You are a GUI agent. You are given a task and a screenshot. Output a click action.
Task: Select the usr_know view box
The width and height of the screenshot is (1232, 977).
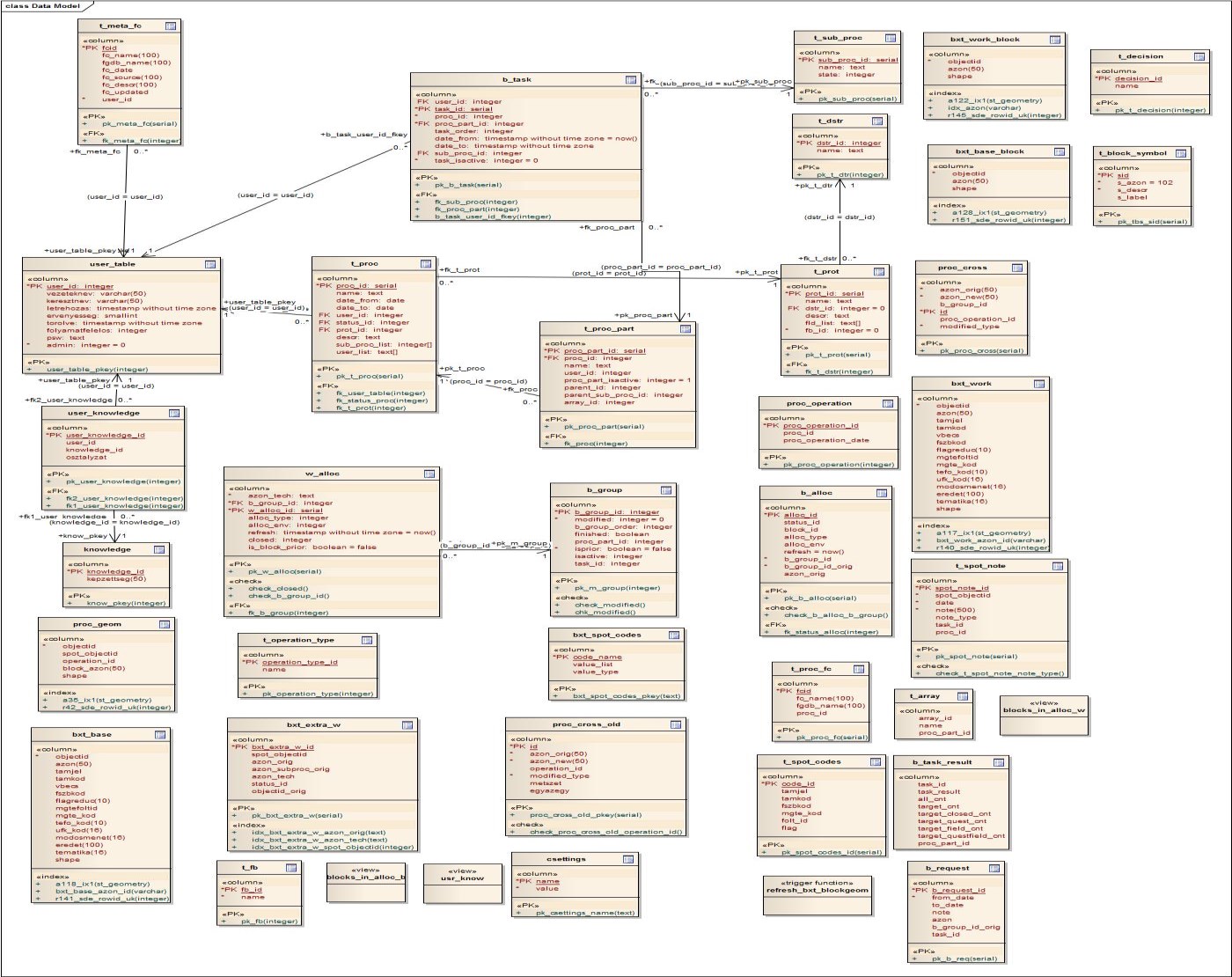461,884
